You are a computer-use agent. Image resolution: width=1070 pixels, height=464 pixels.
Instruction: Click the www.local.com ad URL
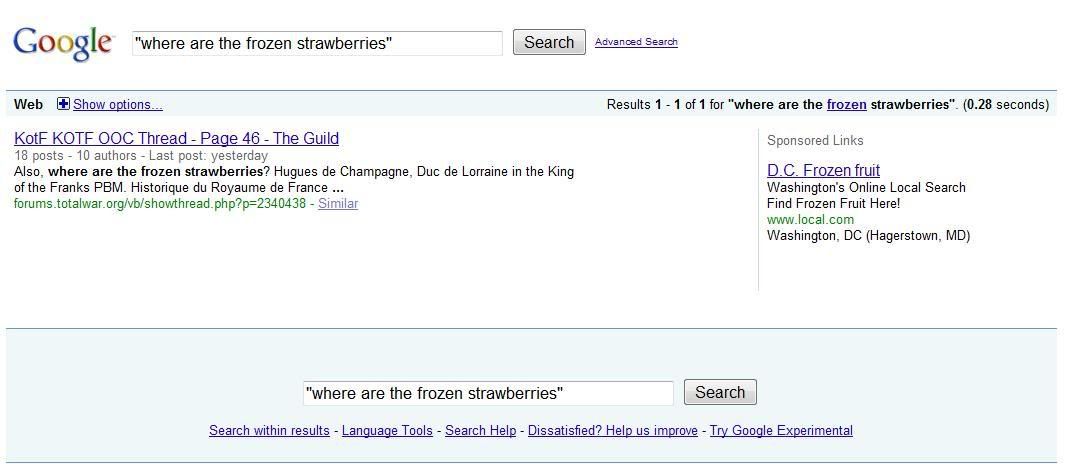[x=810, y=220]
